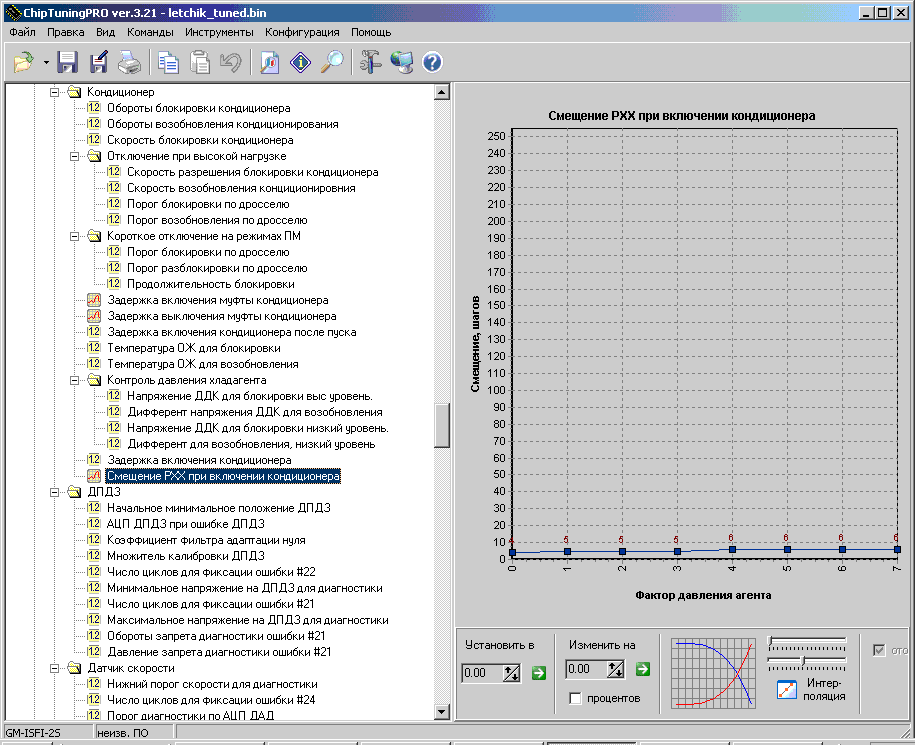This screenshot has width=915, height=745.
Task: Open the "Инструменты" menu
Action: (219, 32)
